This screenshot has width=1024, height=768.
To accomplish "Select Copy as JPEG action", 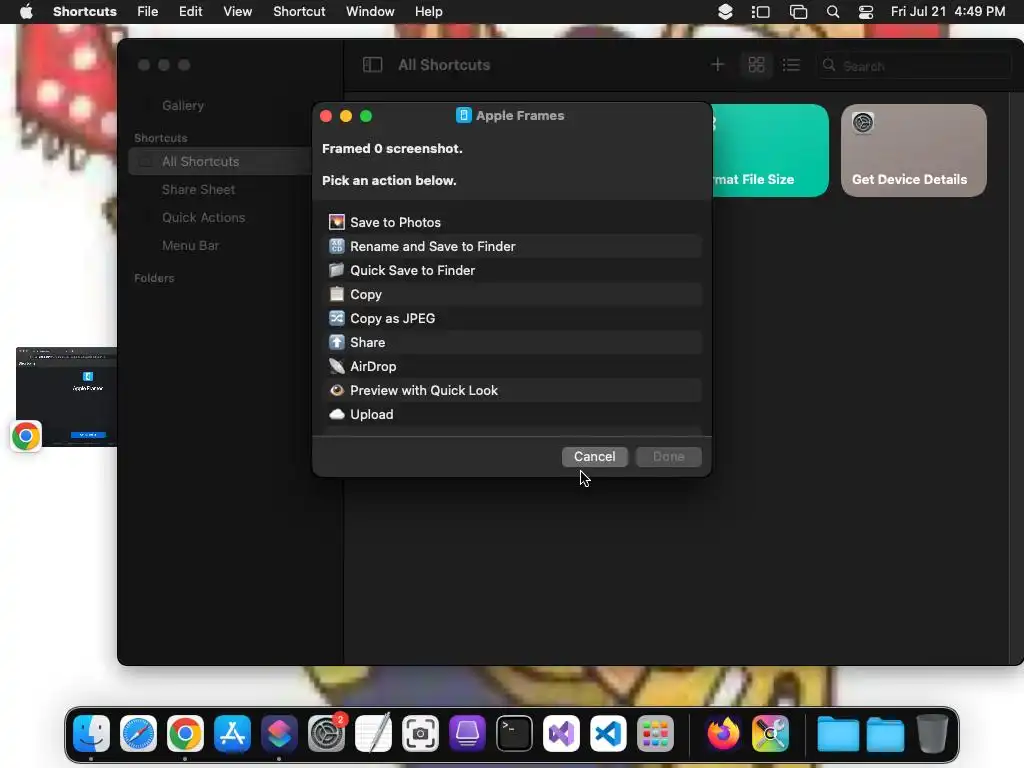I will pos(512,318).
